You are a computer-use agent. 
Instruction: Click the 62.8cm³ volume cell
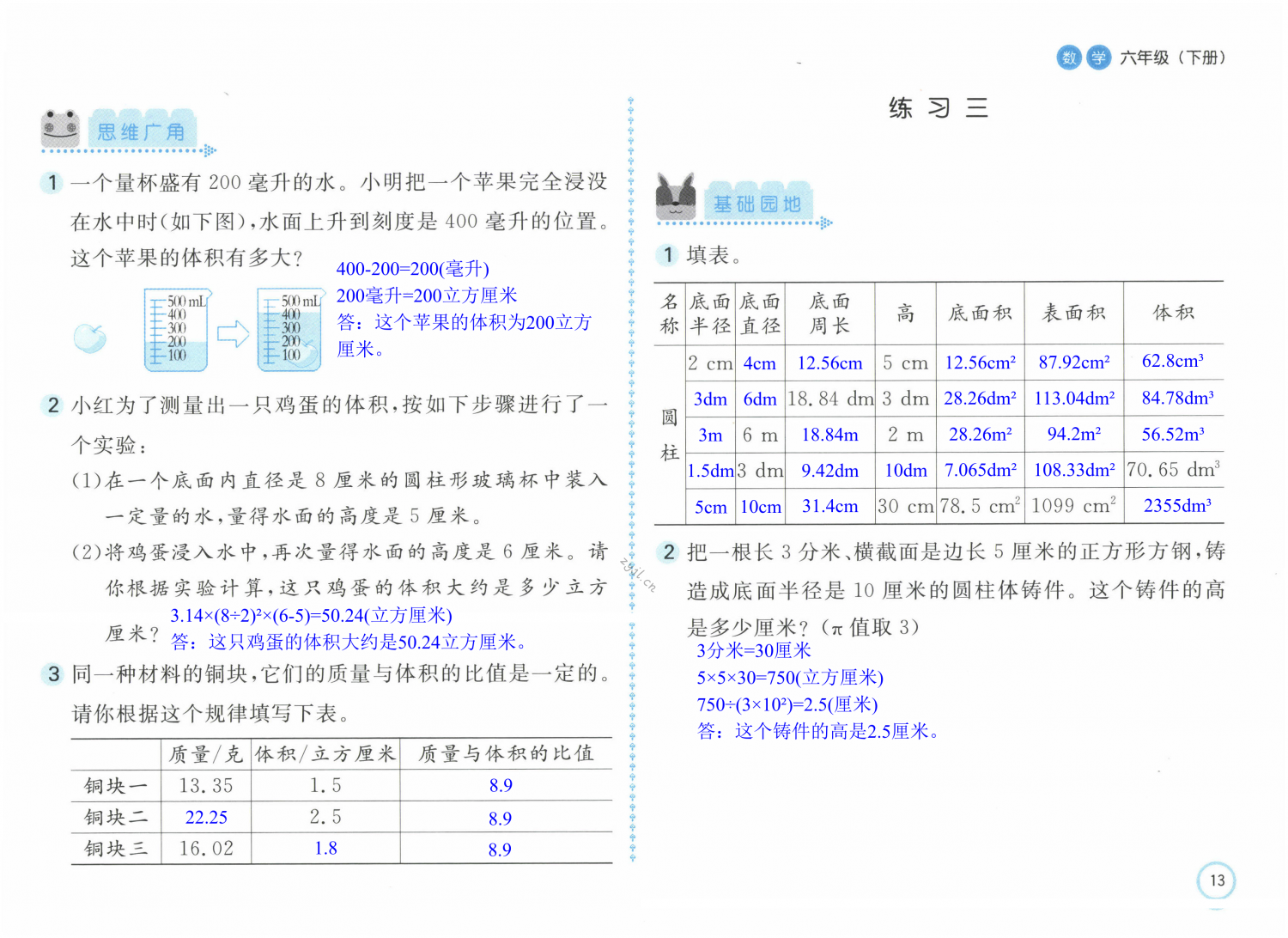(1173, 361)
